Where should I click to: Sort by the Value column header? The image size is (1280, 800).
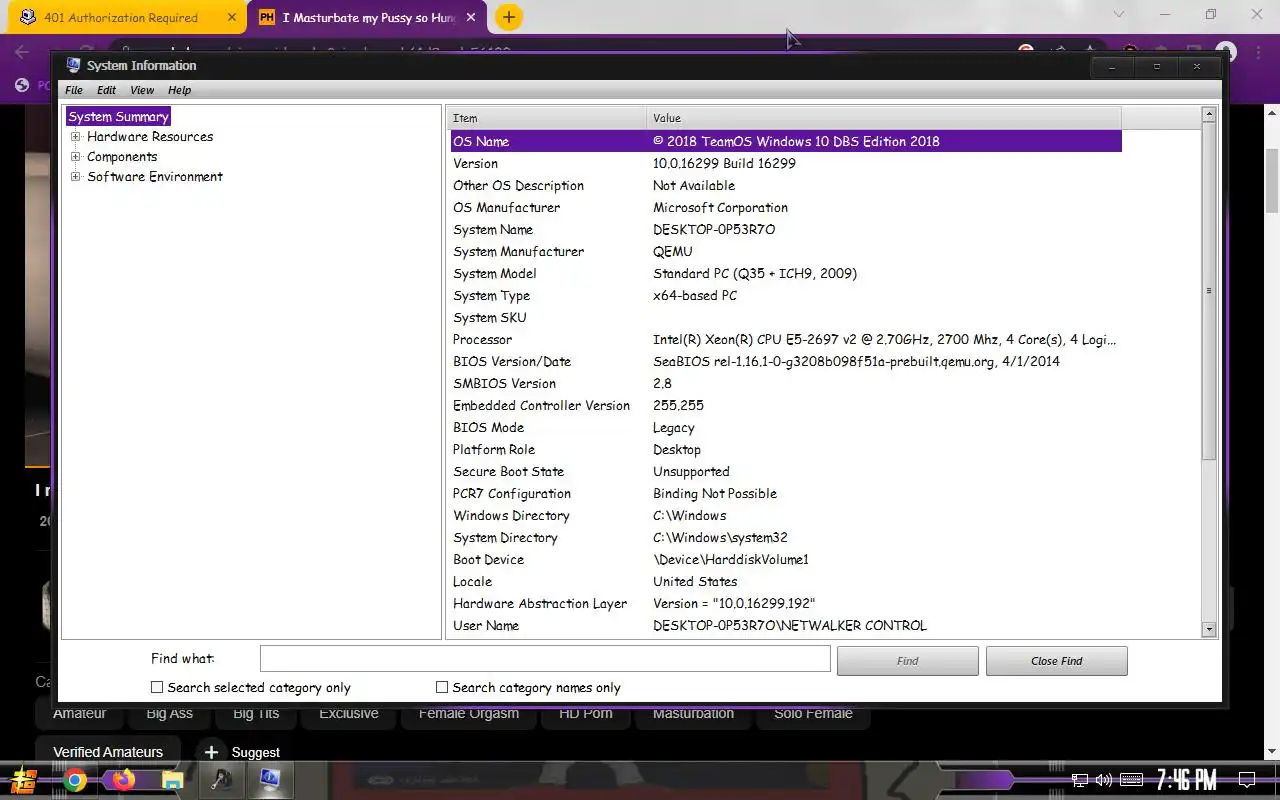(884, 118)
